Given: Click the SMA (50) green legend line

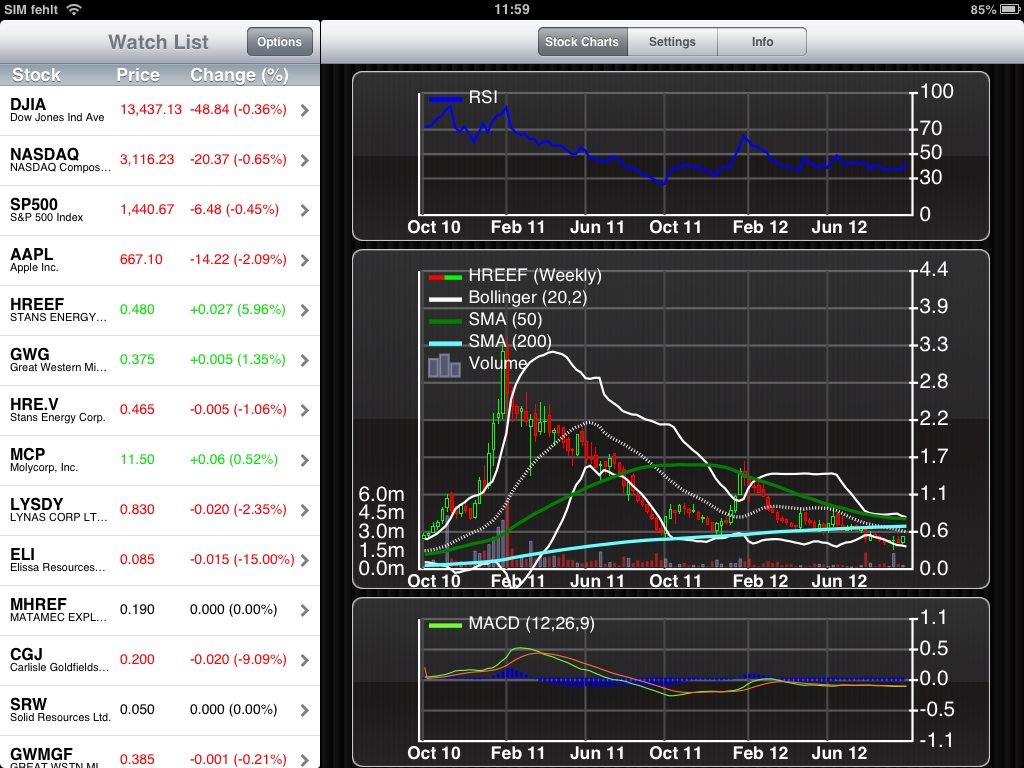Looking at the screenshot, I should 445,320.
